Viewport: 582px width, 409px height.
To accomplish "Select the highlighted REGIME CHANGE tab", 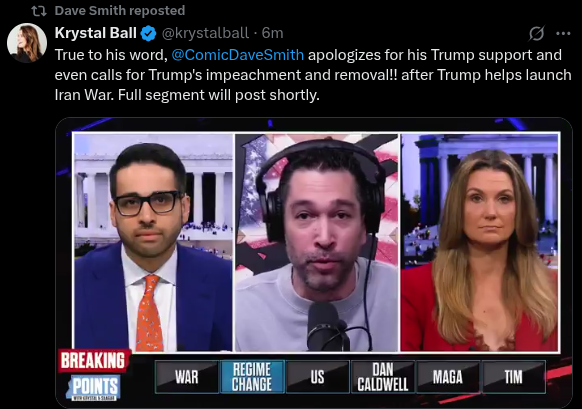I will coord(252,377).
